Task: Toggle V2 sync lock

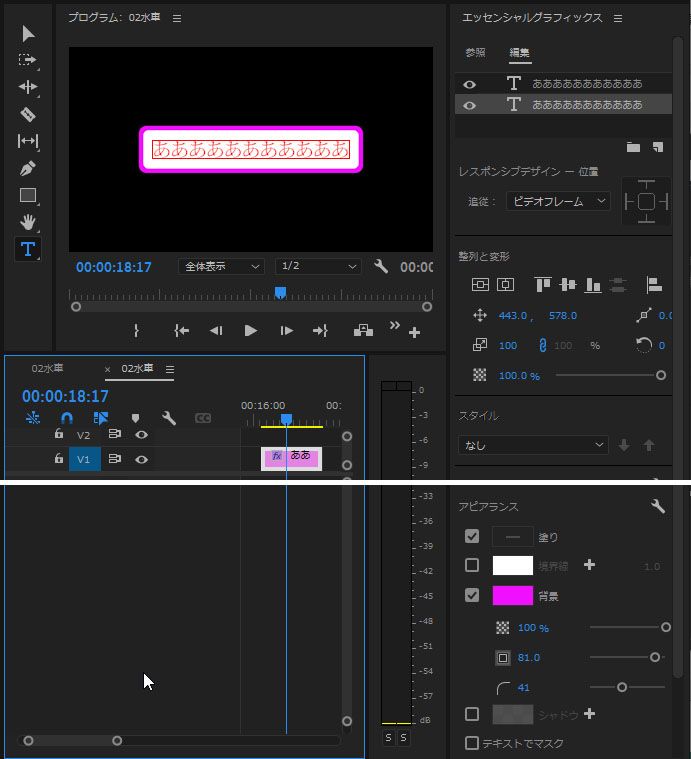Action: 115,434
